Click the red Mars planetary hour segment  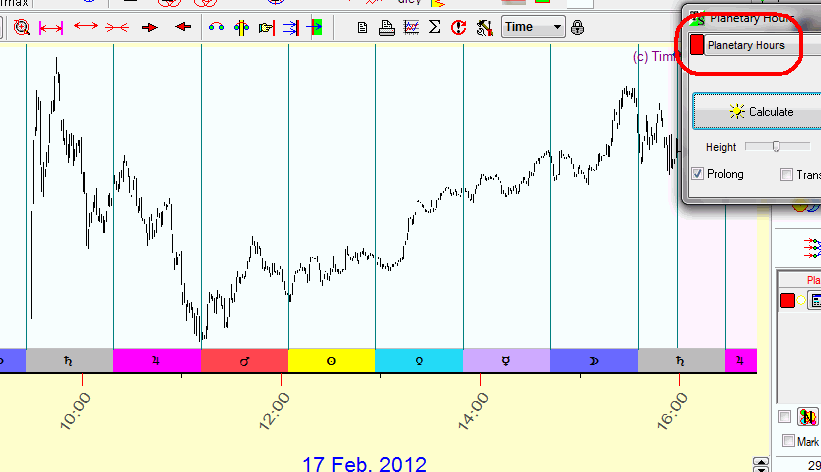(x=244, y=361)
